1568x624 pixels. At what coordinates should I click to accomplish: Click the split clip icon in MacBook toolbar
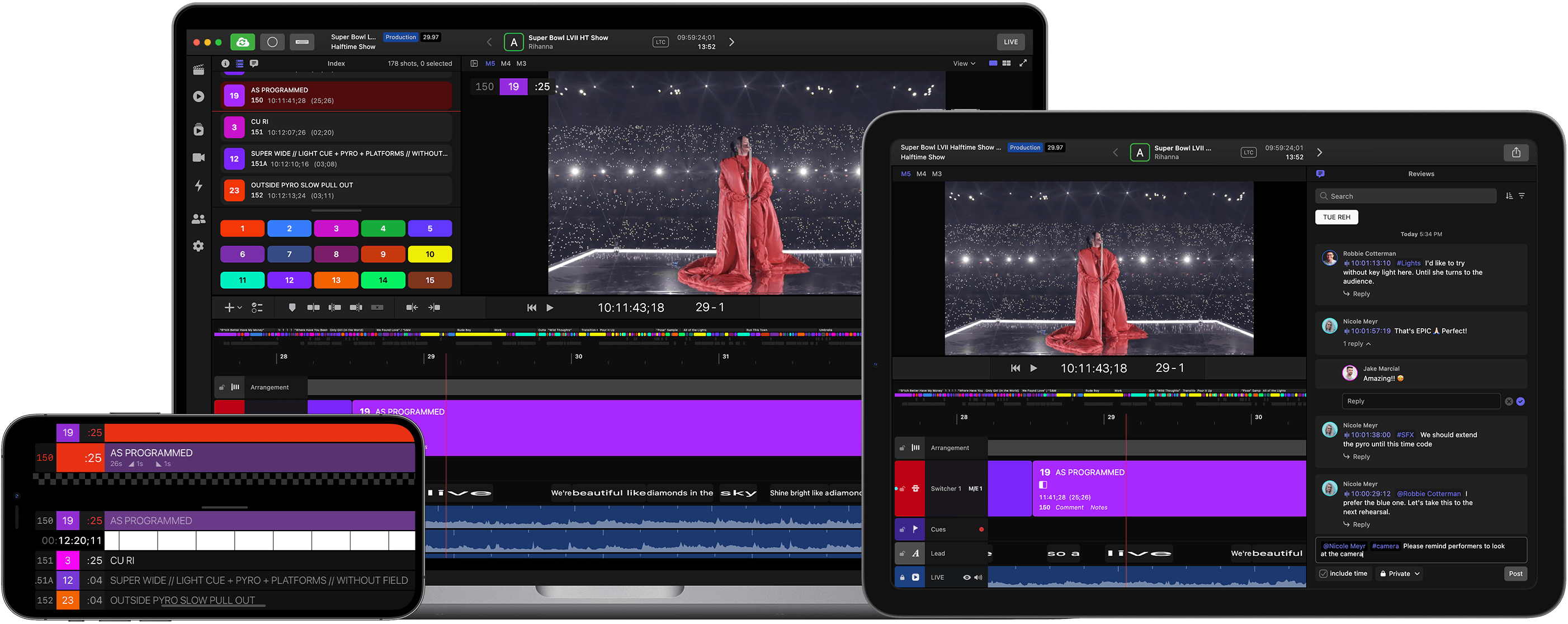pyautogui.click(x=314, y=308)
